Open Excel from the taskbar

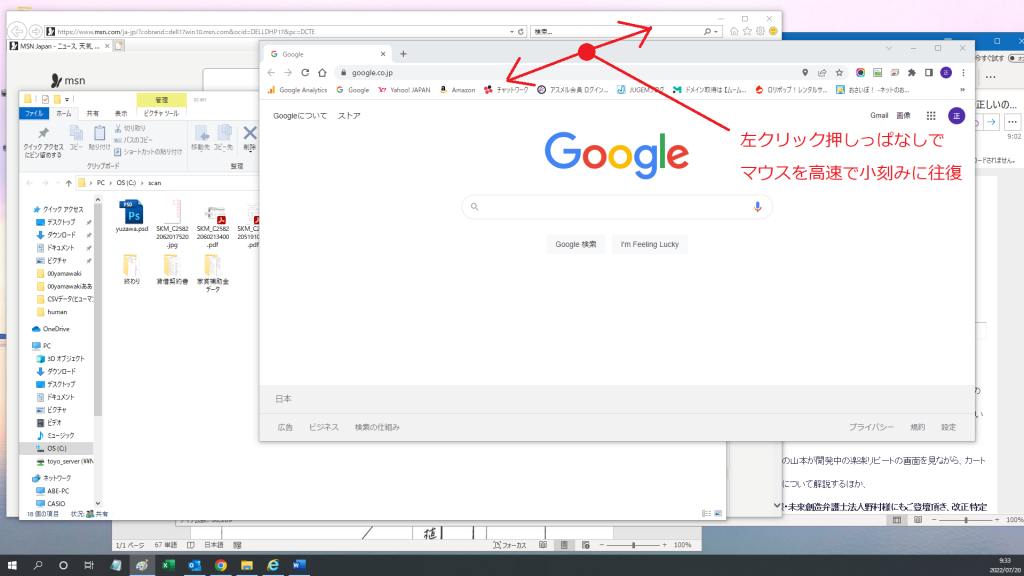[168, 565]
